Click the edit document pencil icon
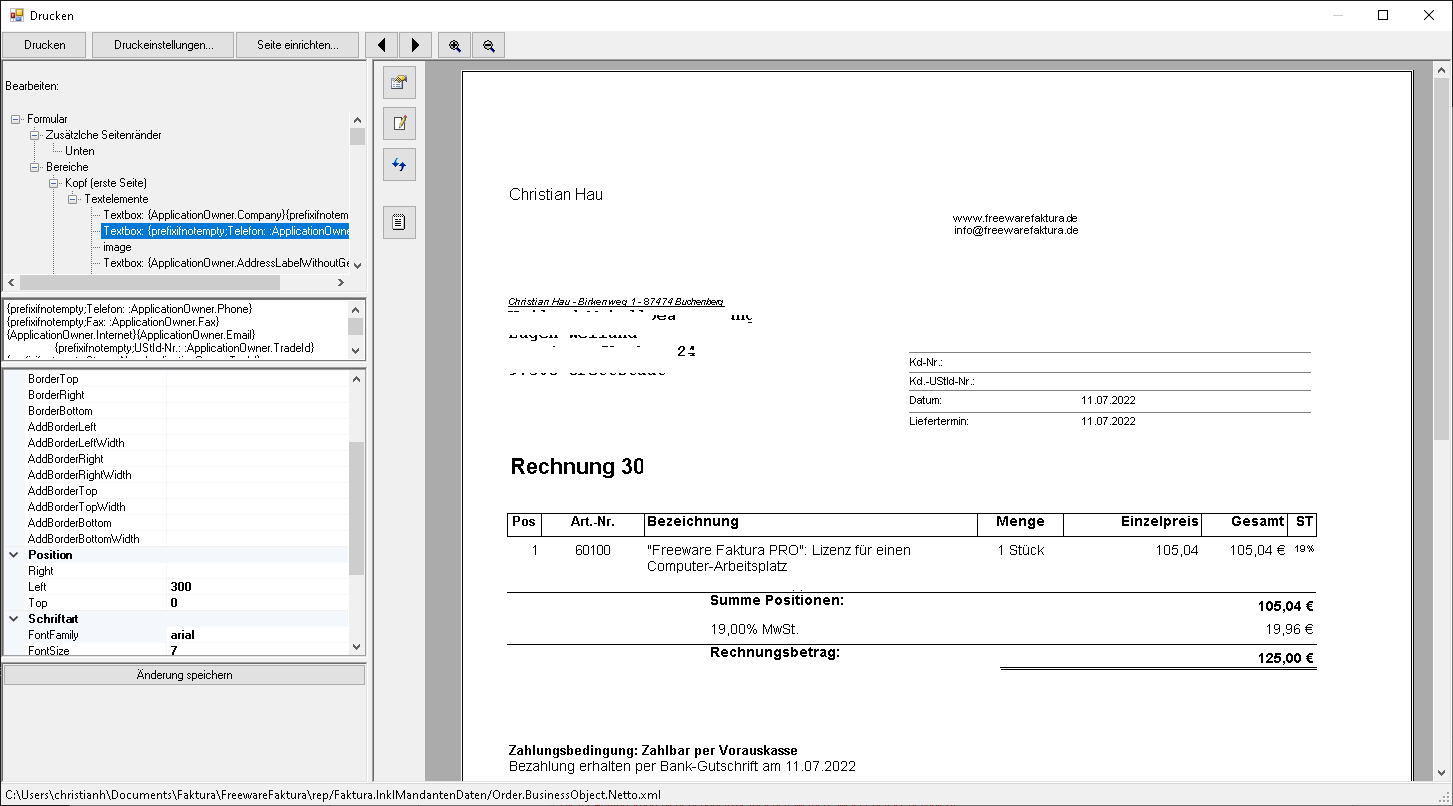This screenshot has height=806, width=1453. [x=399, y=123]
